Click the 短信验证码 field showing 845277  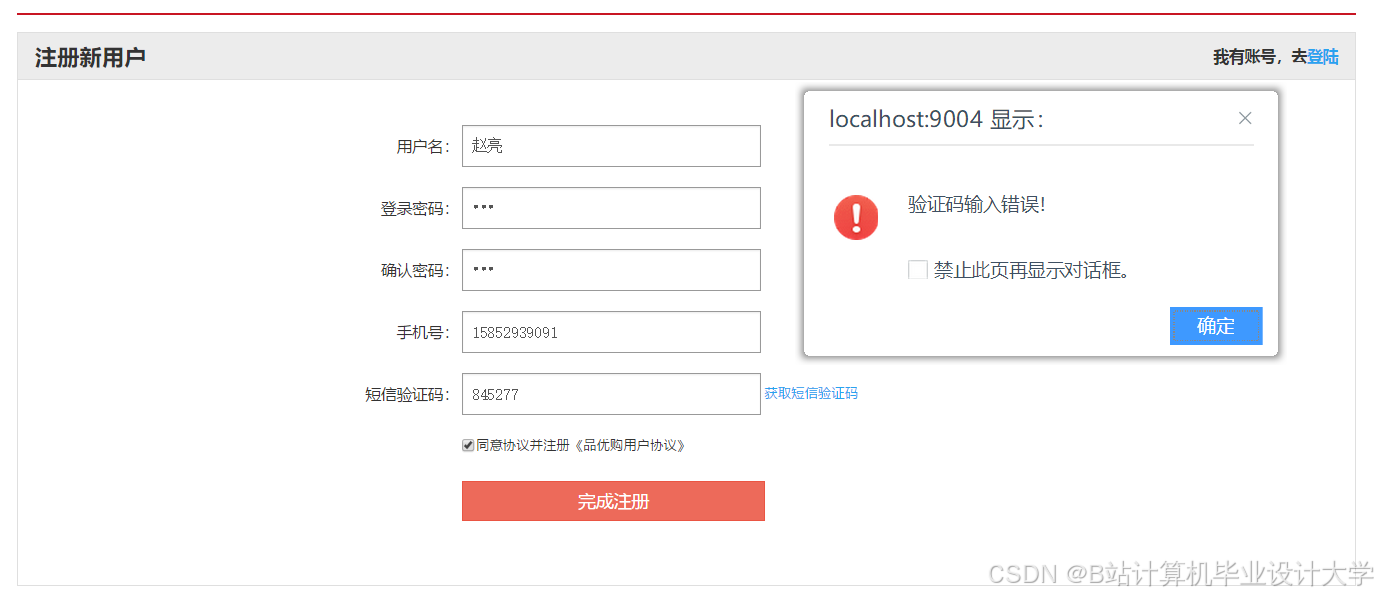click(x=611, y=394)
